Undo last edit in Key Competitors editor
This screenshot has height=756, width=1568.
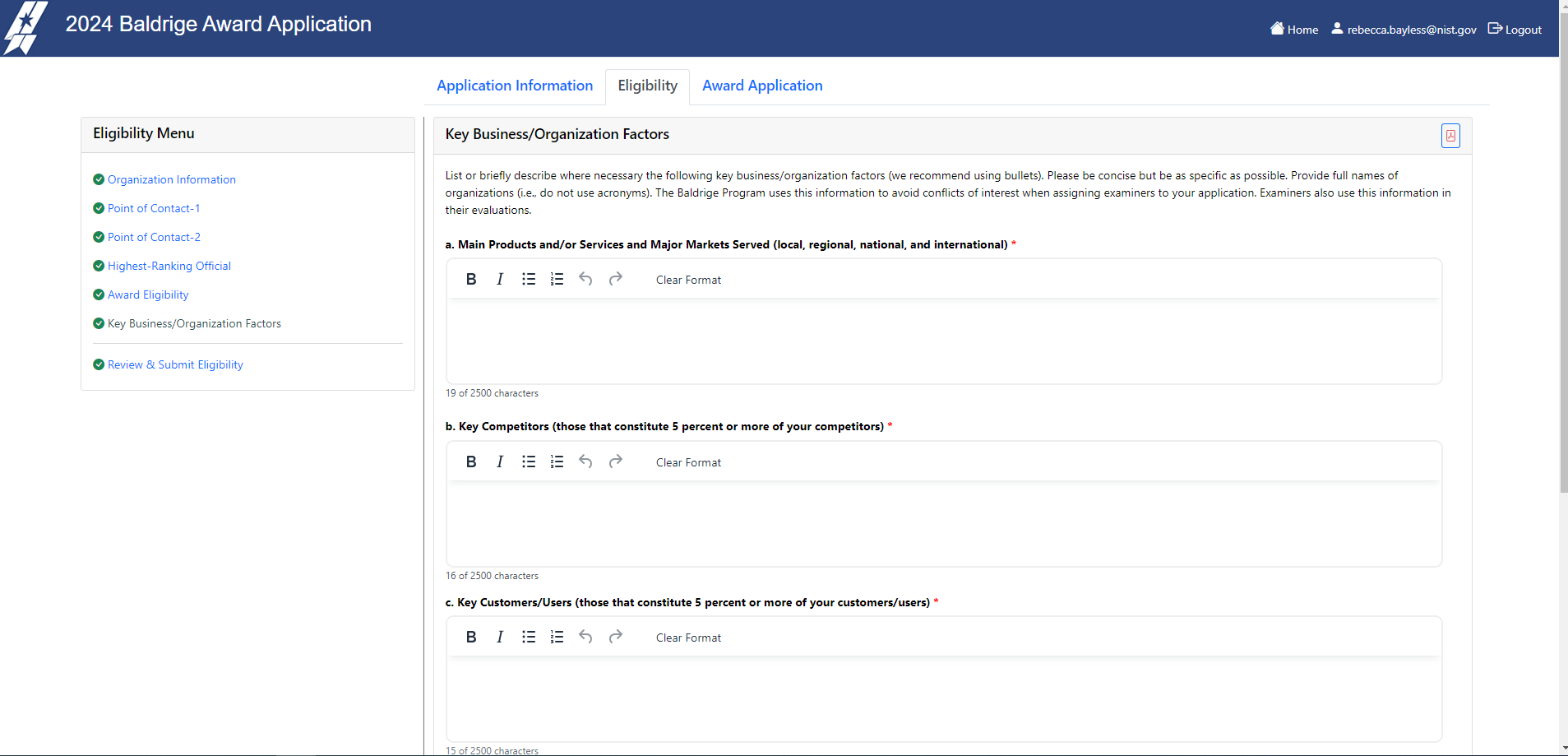pos(585,462)
